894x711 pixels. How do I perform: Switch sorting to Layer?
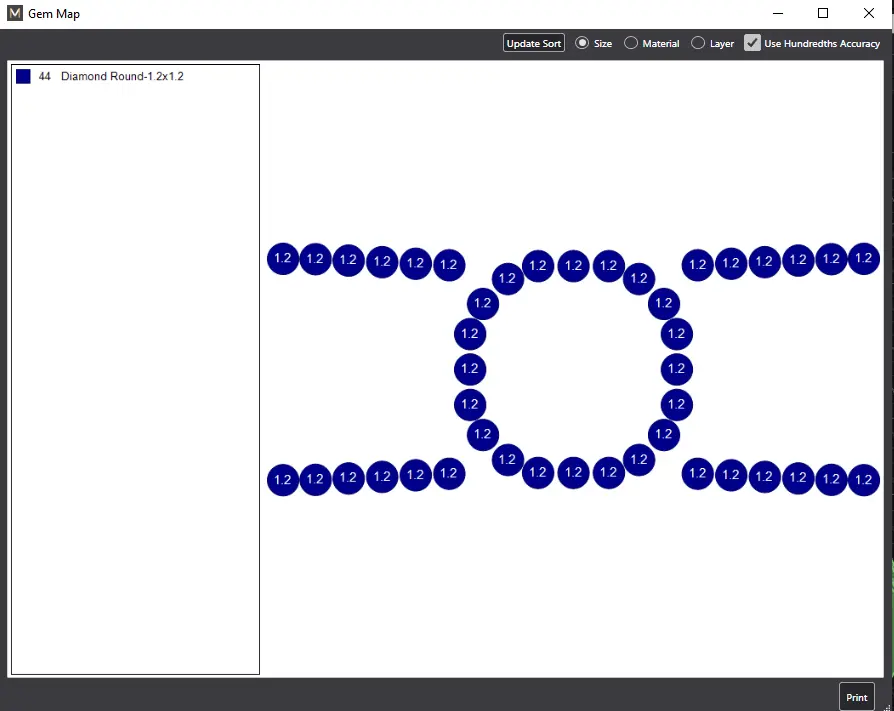pyautogui.click(x=698, y=43)
